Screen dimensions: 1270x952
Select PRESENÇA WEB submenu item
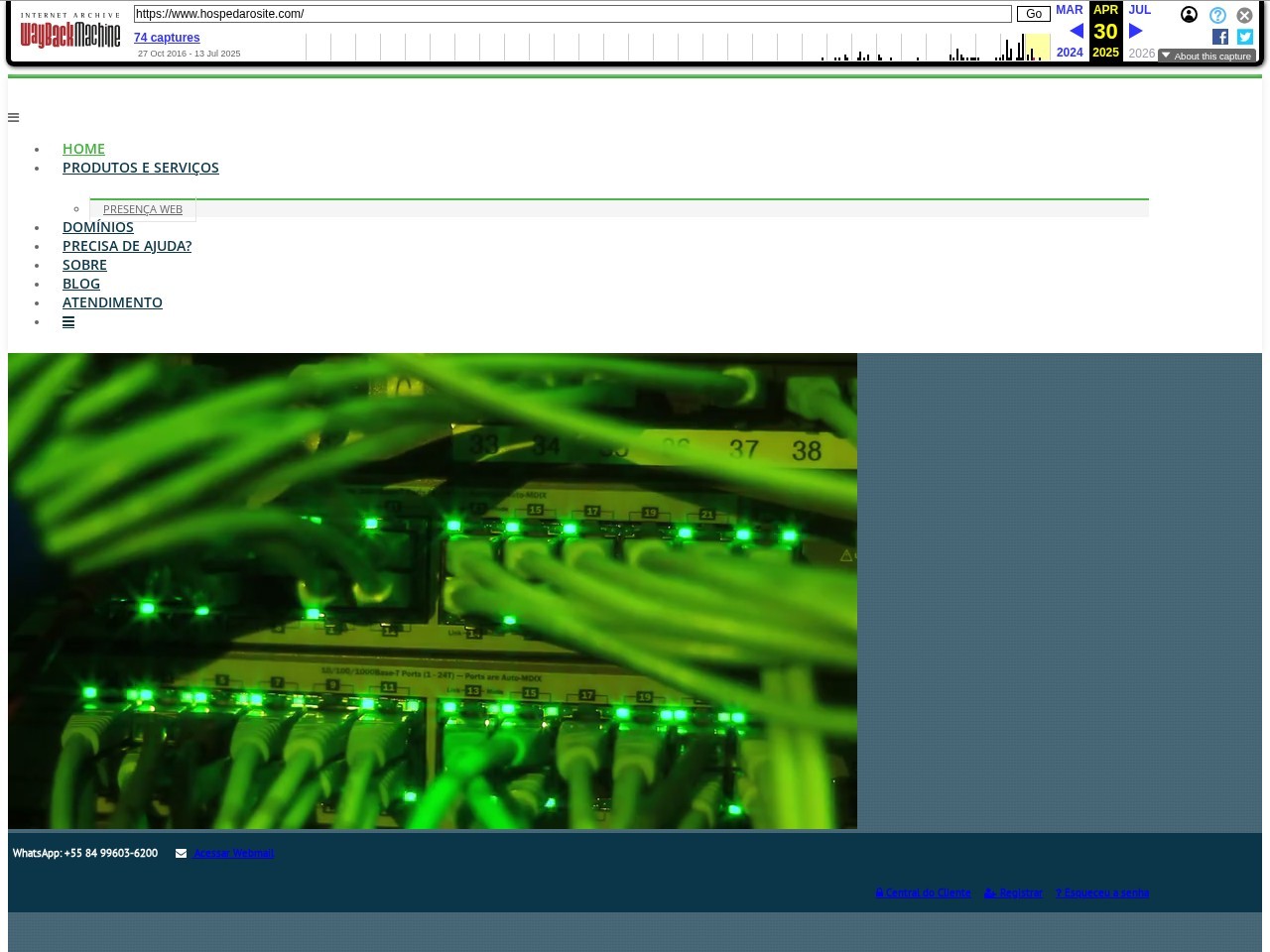[x=143, y=209]
